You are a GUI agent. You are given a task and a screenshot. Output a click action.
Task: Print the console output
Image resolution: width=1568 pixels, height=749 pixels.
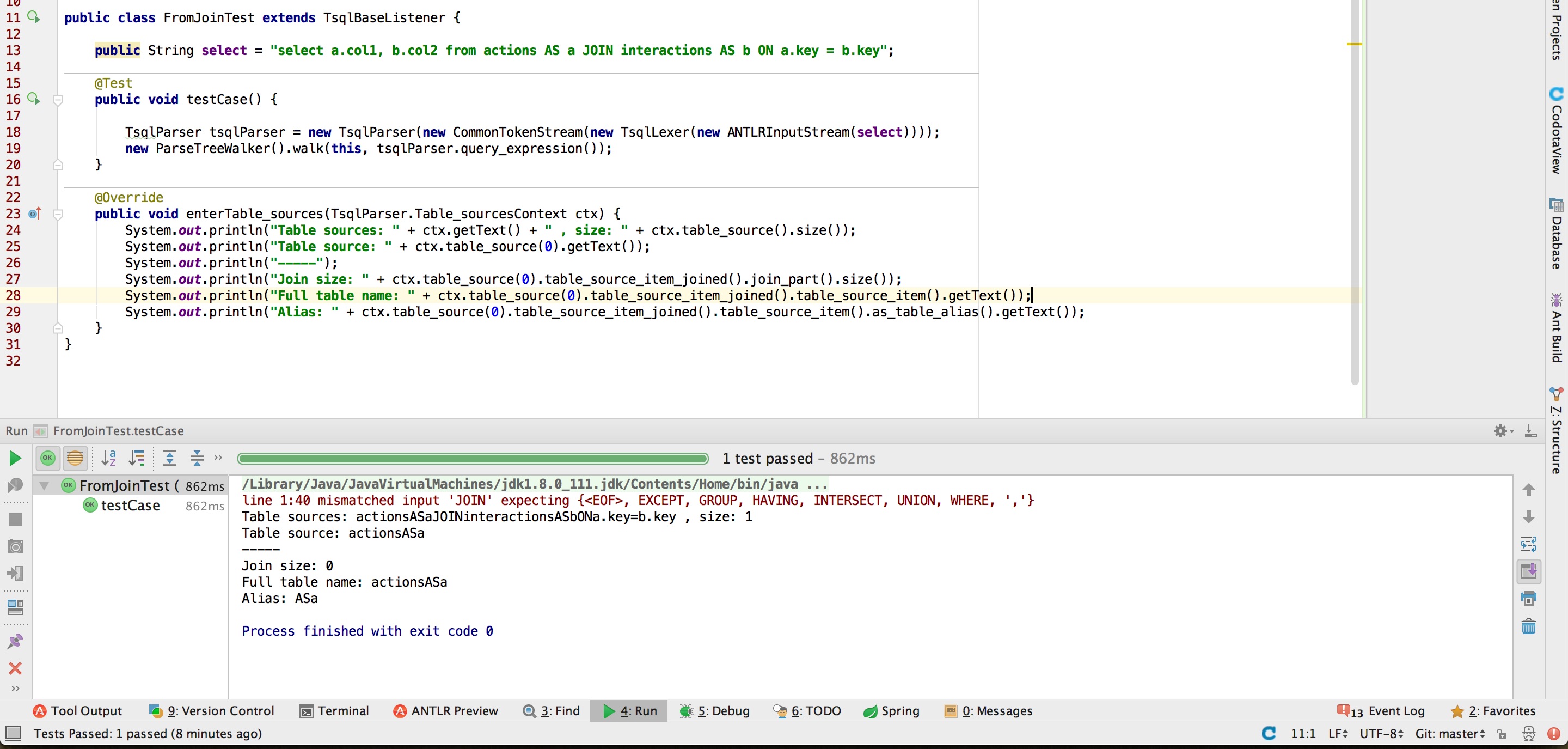pyautogui.click(x=1529, y=599)
